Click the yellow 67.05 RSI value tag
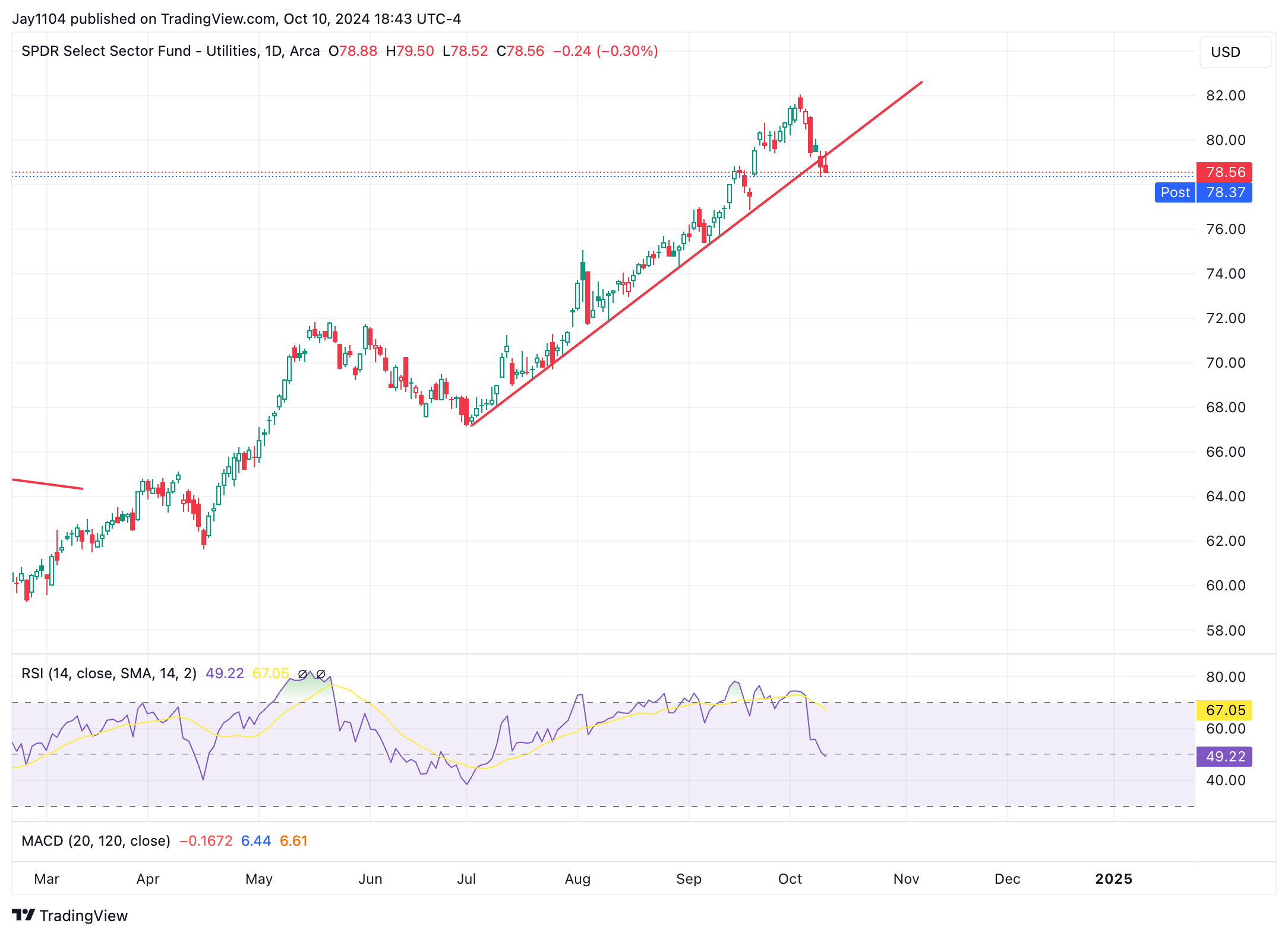 point(1224,710)
